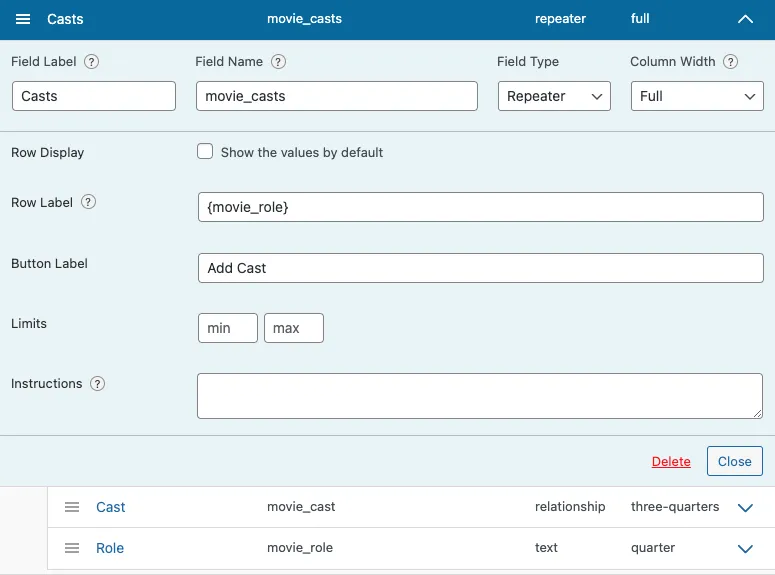775x575 pixels.
Task: Open the Column Width Full dropdown
Action: coord(697,96)
